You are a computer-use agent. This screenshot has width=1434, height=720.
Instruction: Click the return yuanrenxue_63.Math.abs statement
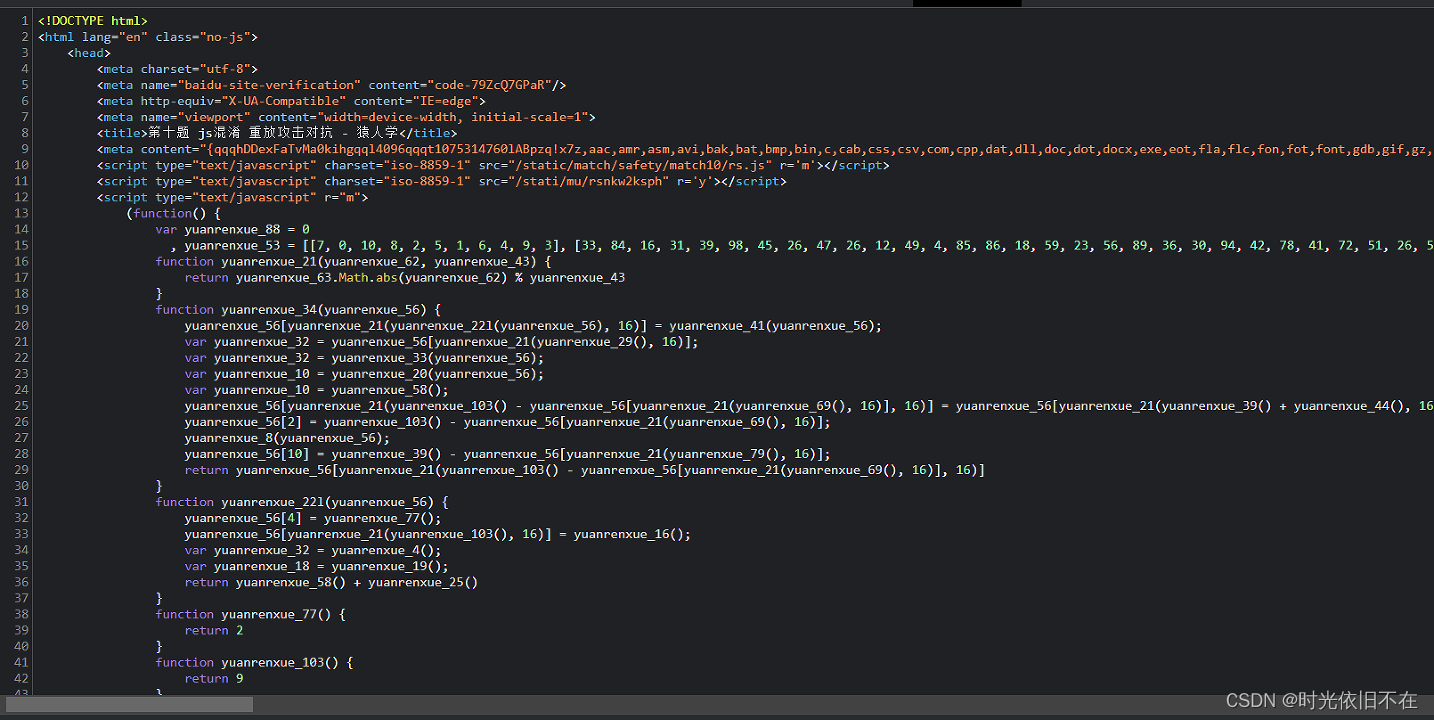coord(405,277)
